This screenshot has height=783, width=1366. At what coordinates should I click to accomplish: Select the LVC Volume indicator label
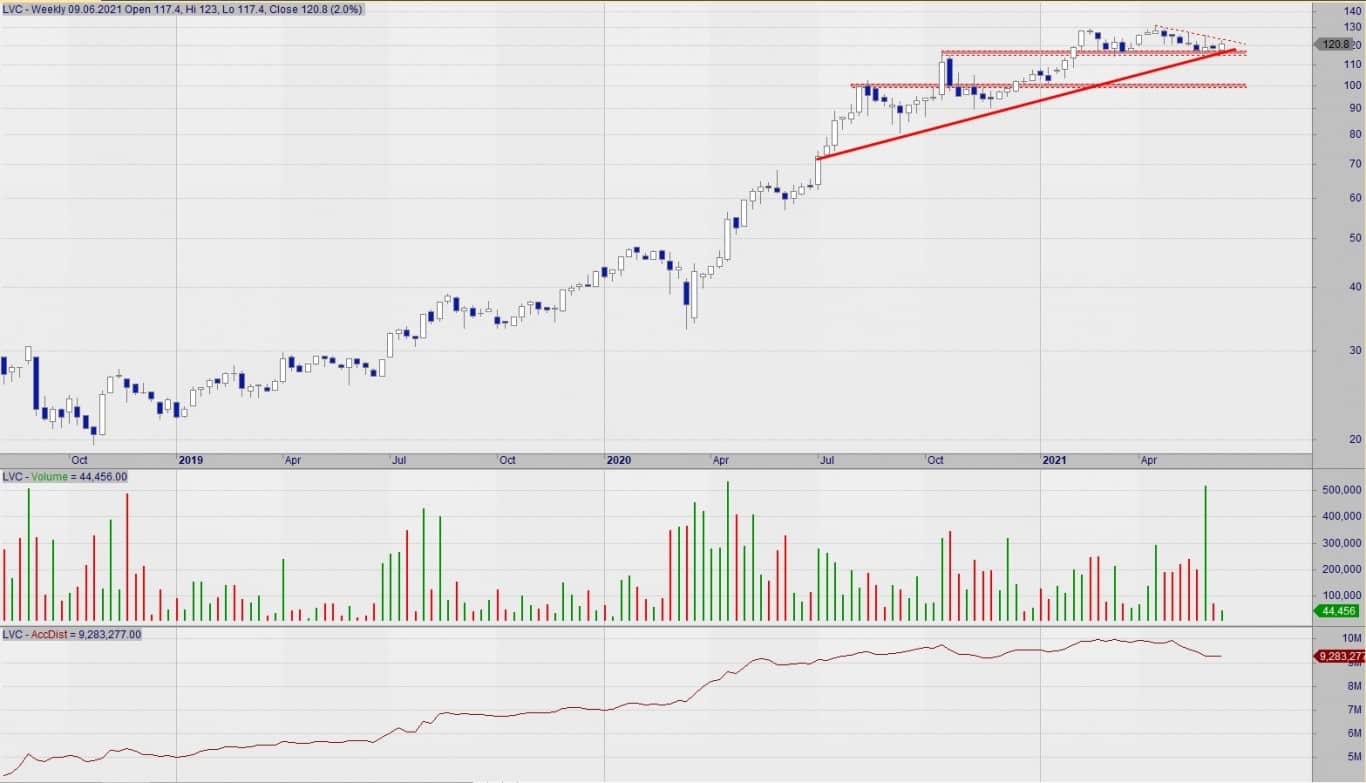[x=65, y=477]
